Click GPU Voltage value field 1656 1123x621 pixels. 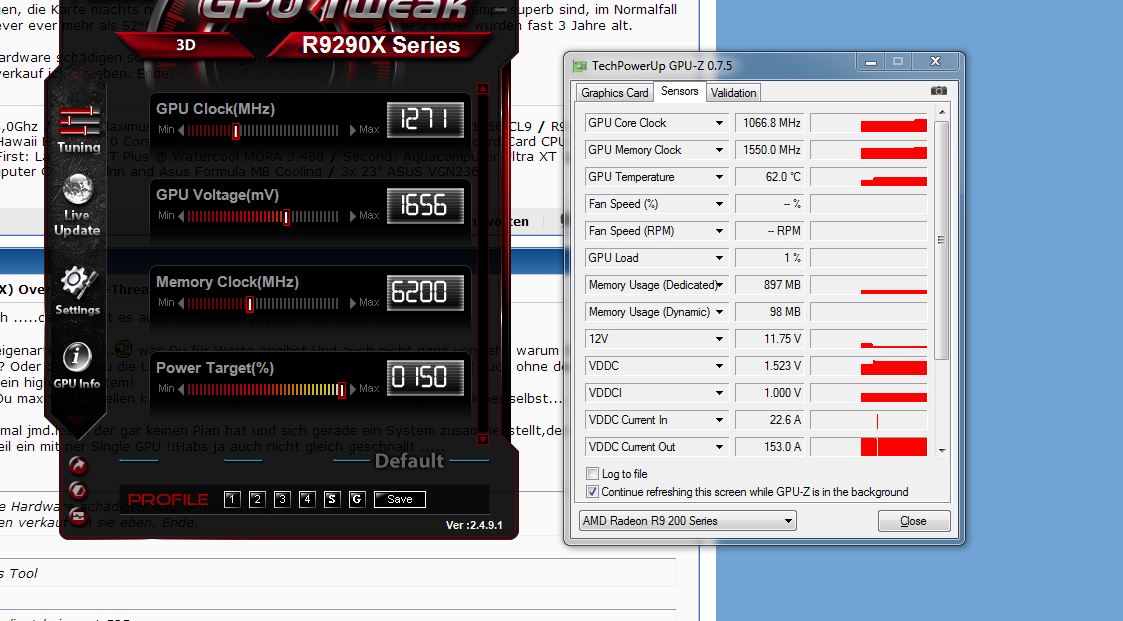click(425, 206)
